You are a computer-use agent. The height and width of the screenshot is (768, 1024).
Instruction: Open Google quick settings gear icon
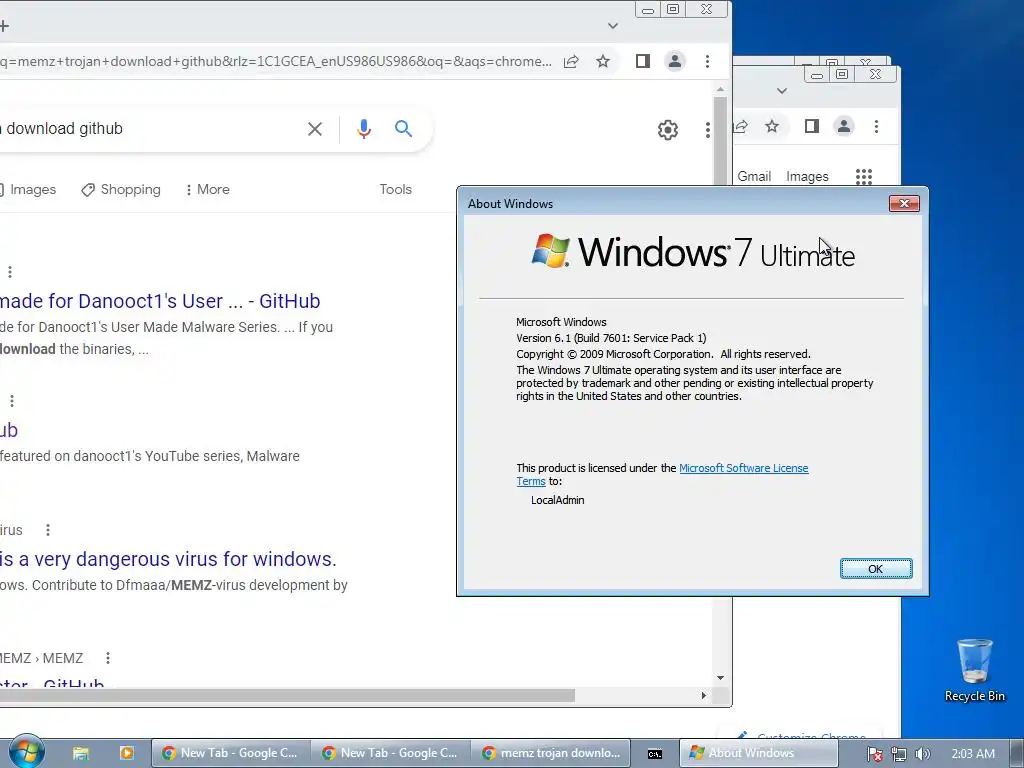coord(667,129)
